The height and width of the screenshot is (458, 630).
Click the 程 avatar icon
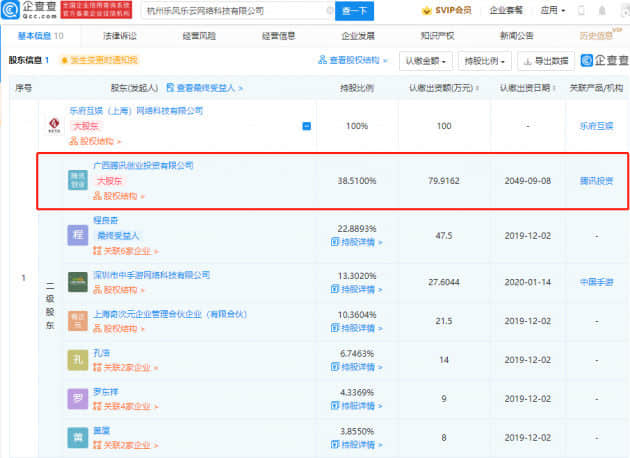click(x=78, y=235)
